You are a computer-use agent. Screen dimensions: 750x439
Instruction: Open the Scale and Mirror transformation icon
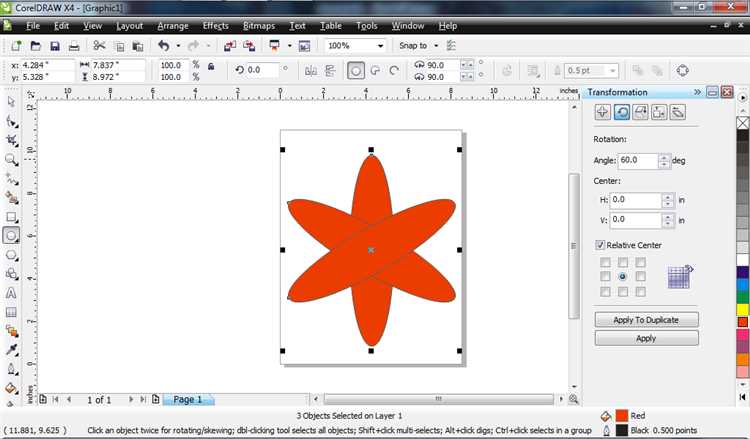click(x=640, y=112)
